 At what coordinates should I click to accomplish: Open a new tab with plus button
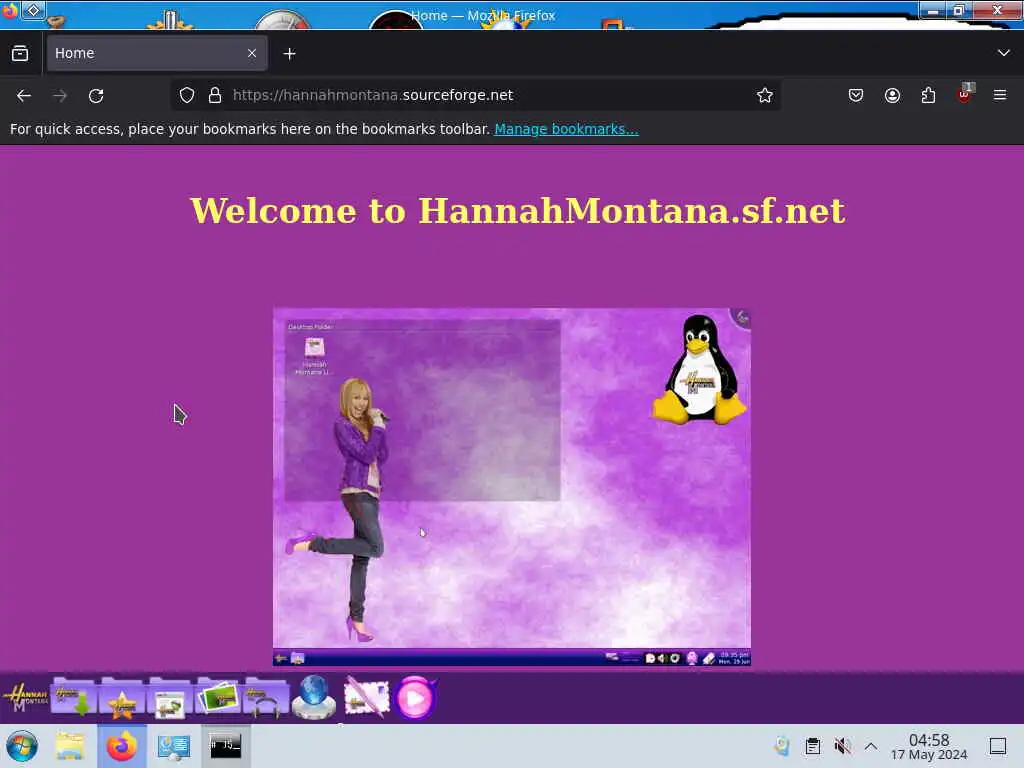click(289, 54)
